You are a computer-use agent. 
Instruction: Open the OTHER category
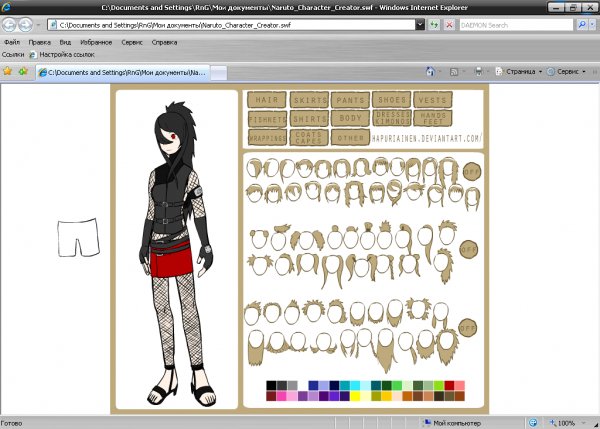click(350, 137)
